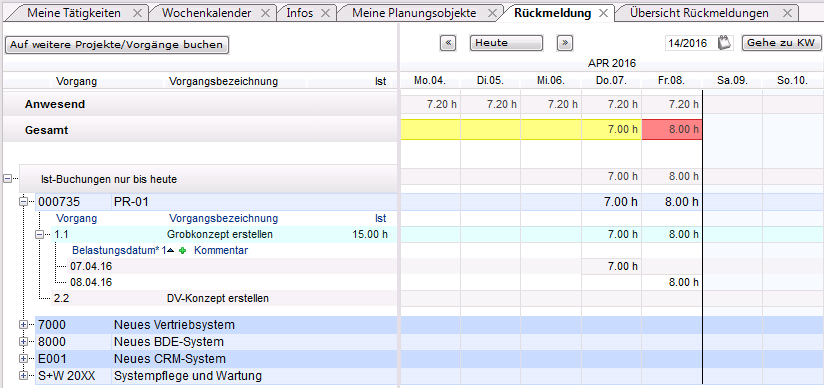Image resolution: width=824 pixels, height=388 pixels.
Task: Click the Do.07. day column header
Action: [x=611, y=81]
